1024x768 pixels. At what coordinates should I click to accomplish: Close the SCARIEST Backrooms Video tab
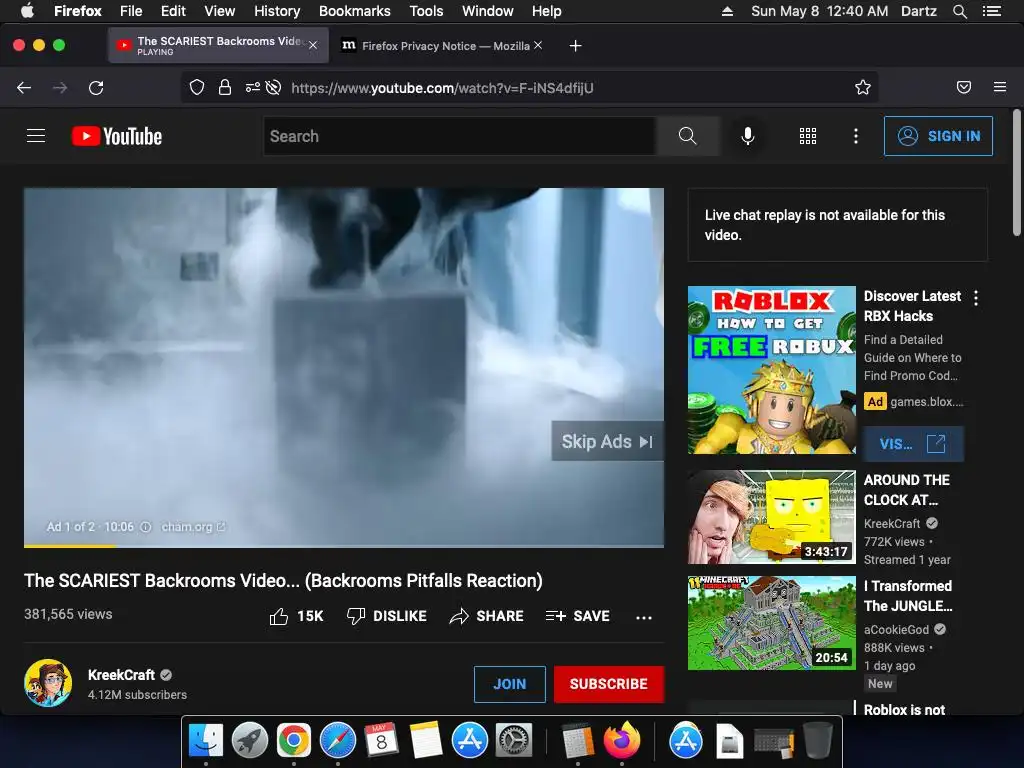click(x=313, y=45)
